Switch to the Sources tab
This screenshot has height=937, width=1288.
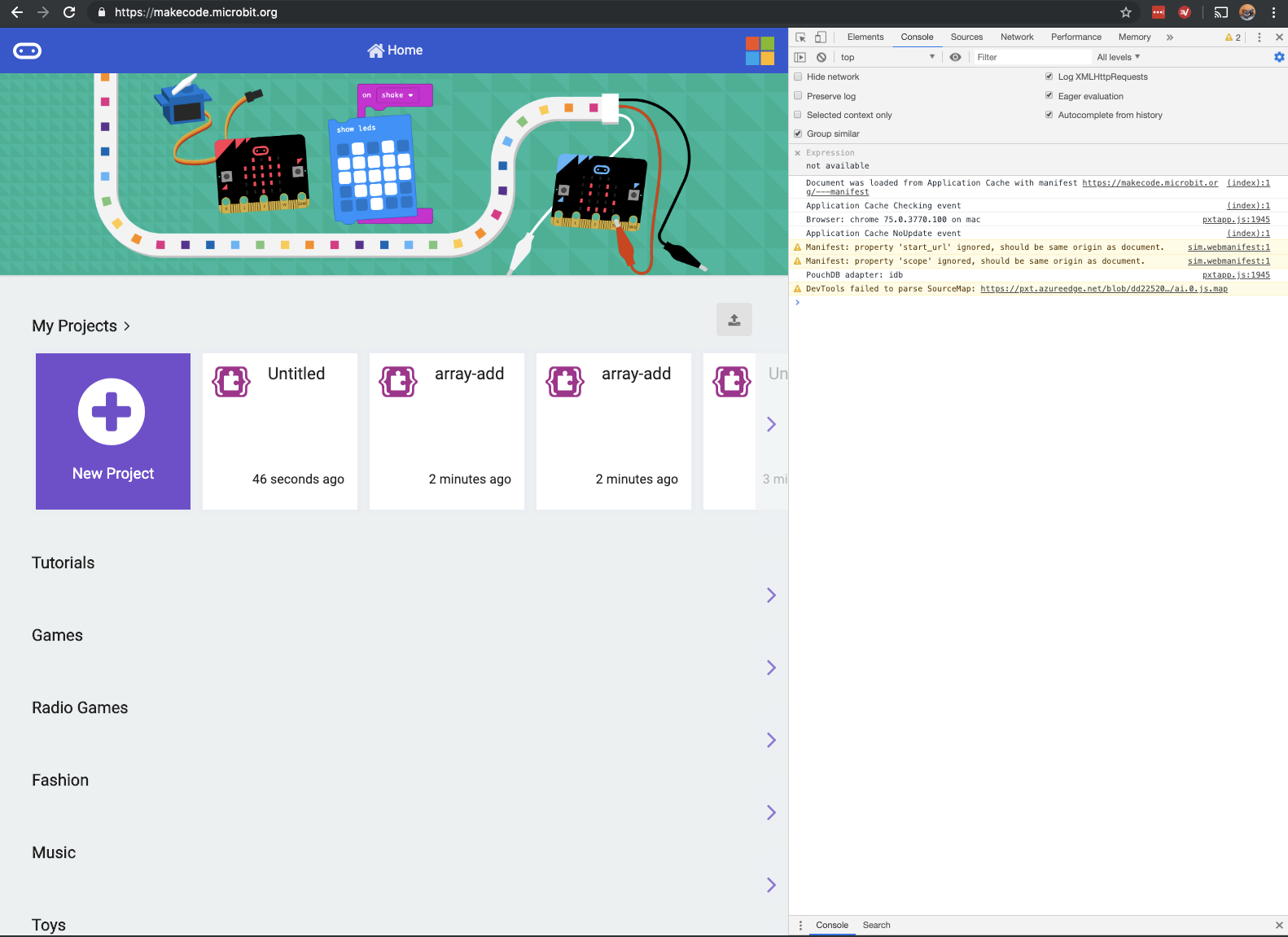pyautogui.click(x=966, y=37)
